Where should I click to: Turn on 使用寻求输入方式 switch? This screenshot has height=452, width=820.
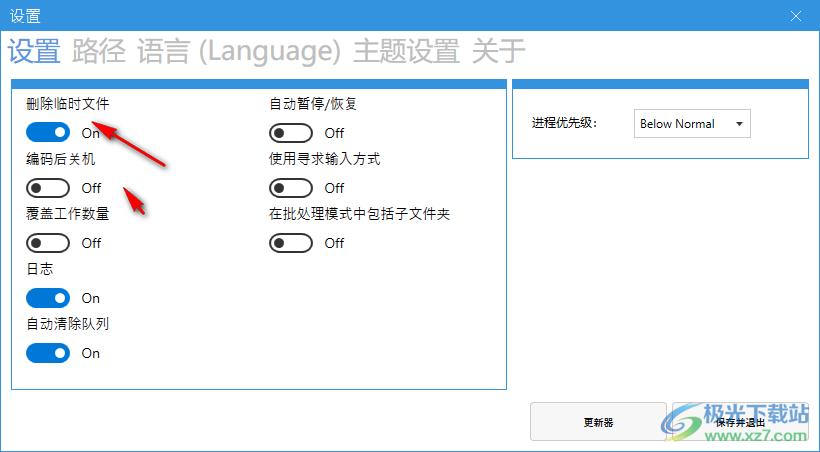tap(291, 188)
